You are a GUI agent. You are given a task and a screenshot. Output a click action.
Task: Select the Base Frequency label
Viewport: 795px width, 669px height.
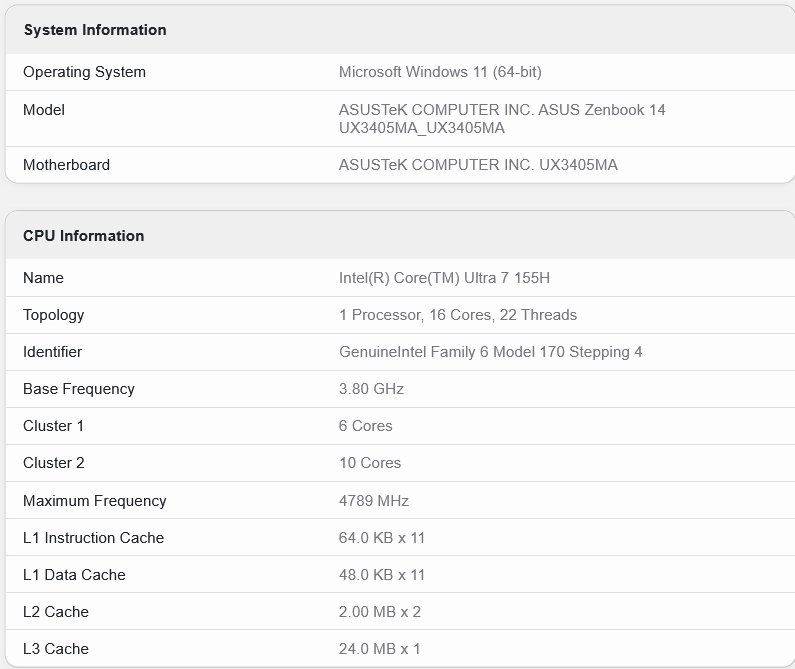[79, 389]
